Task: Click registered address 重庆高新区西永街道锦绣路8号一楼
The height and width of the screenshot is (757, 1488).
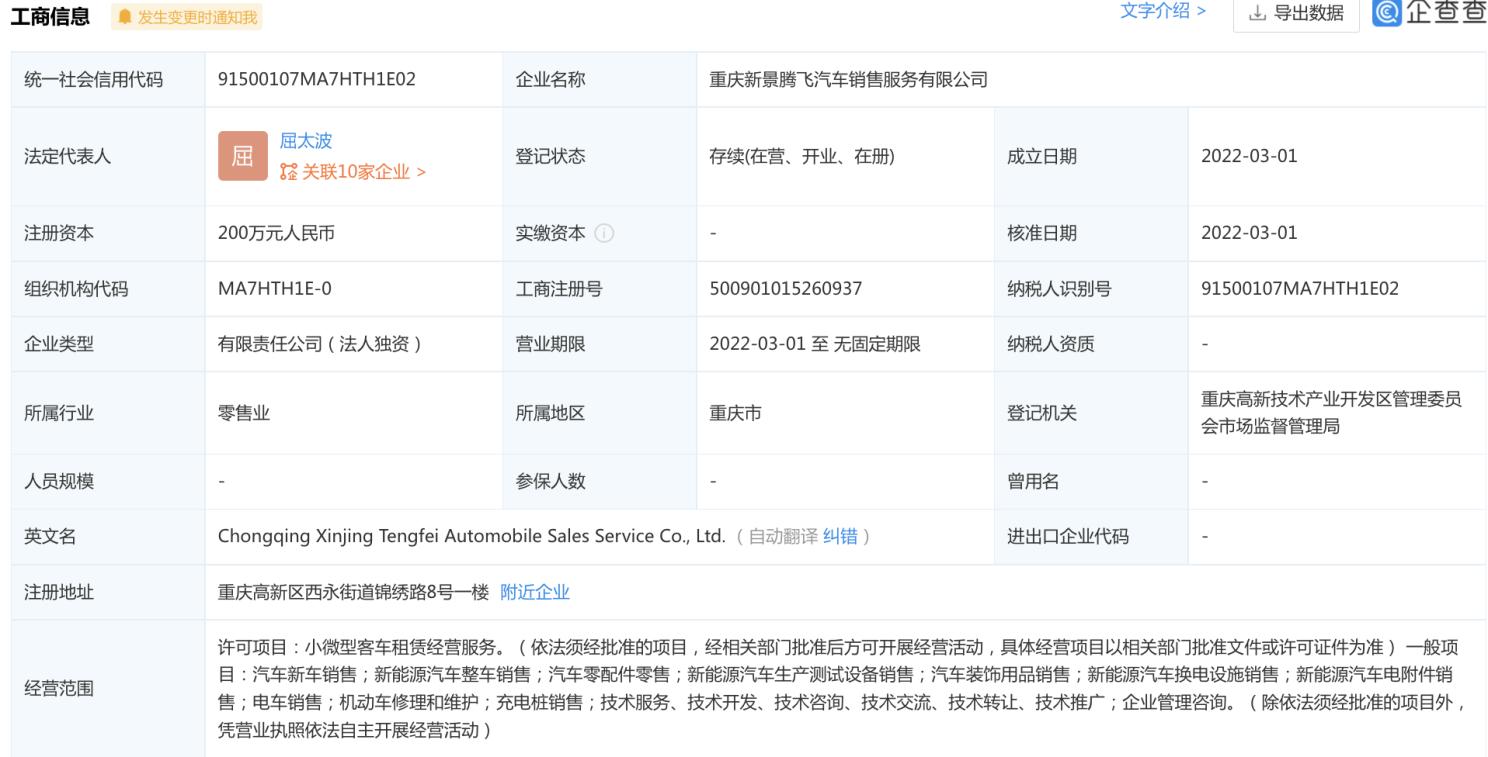Action: pos(353,592)
